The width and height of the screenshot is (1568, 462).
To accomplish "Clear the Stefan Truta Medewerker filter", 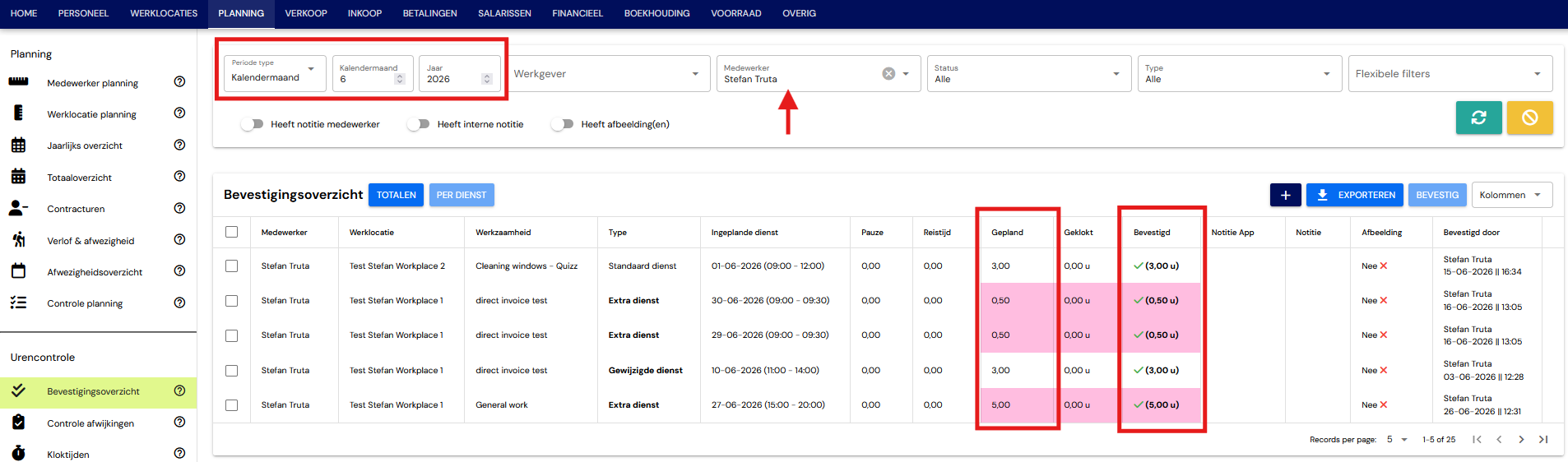I will tap(888, 73).
